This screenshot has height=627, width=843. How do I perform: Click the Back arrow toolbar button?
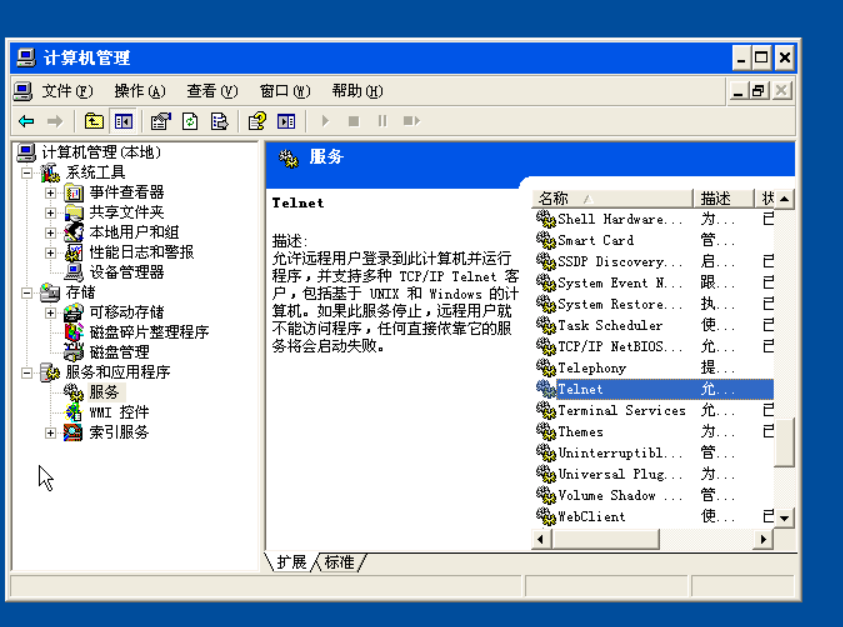[26, 122]
